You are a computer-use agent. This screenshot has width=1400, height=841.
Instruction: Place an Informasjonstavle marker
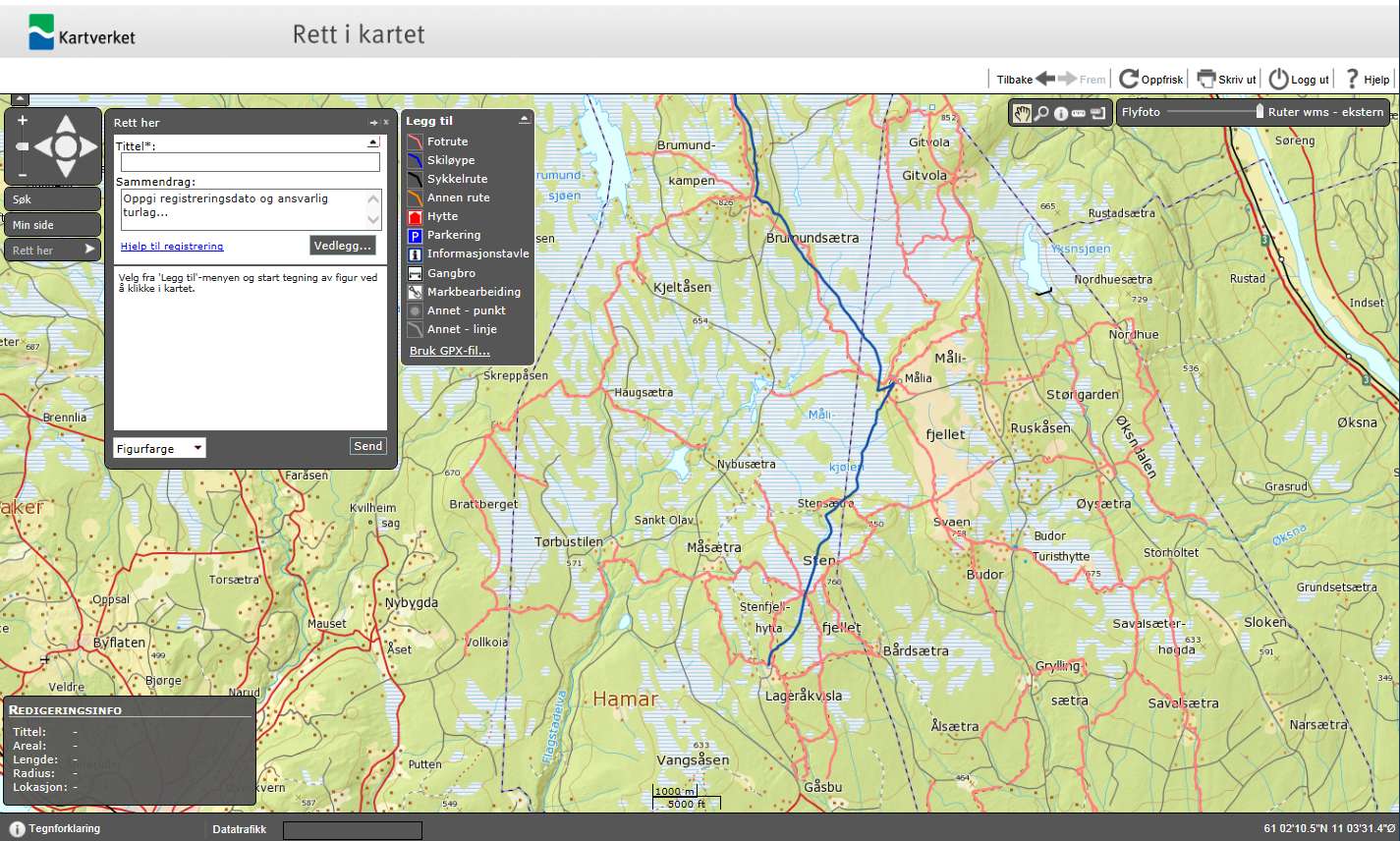click(x=468, y=253)
